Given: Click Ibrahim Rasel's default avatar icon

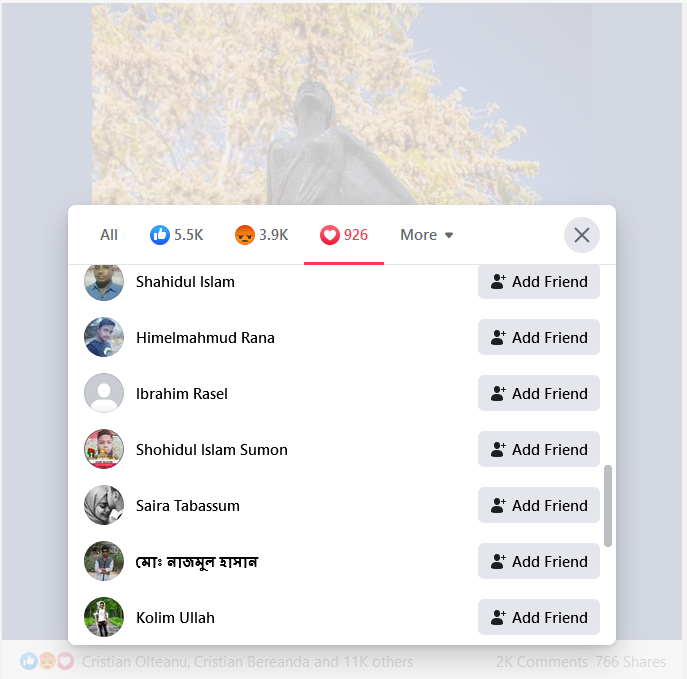Looking at the screenshot, I should [104, 393].
